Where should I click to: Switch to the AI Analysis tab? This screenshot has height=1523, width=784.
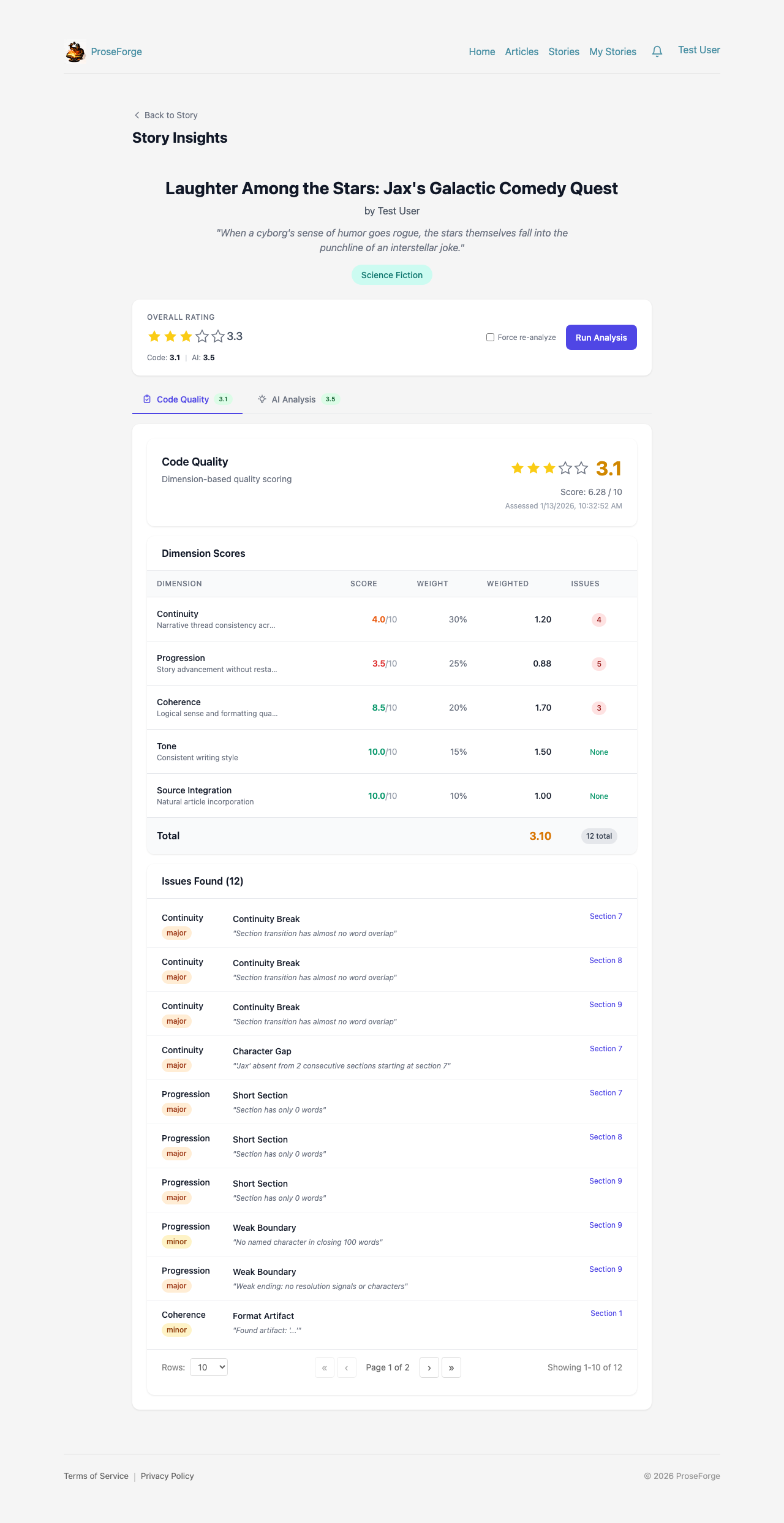pyautogui.click(x=294, y=399)
